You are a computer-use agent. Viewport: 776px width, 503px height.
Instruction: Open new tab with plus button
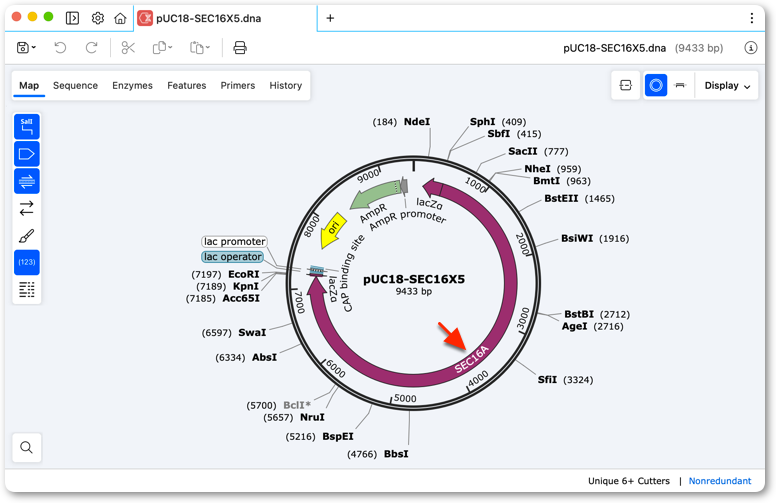330,18
